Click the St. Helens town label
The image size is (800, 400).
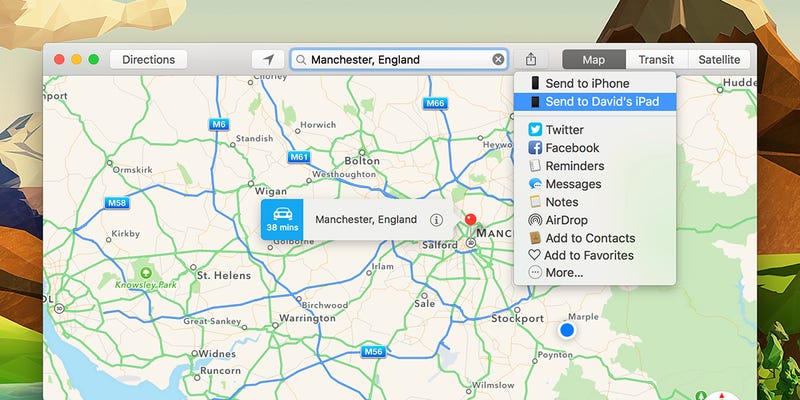(224, 276)
